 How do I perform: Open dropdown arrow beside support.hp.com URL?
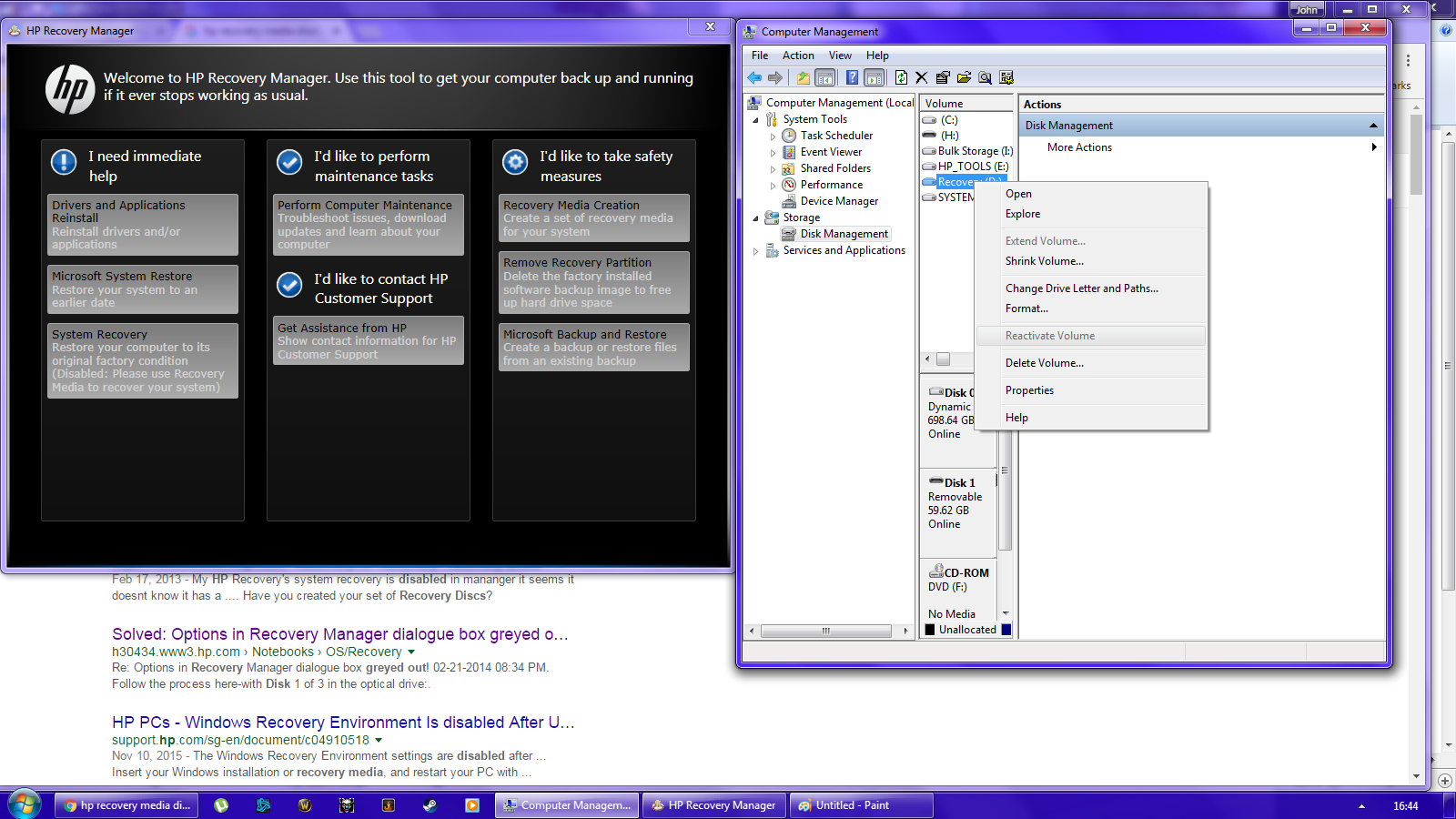click(379, 740)
